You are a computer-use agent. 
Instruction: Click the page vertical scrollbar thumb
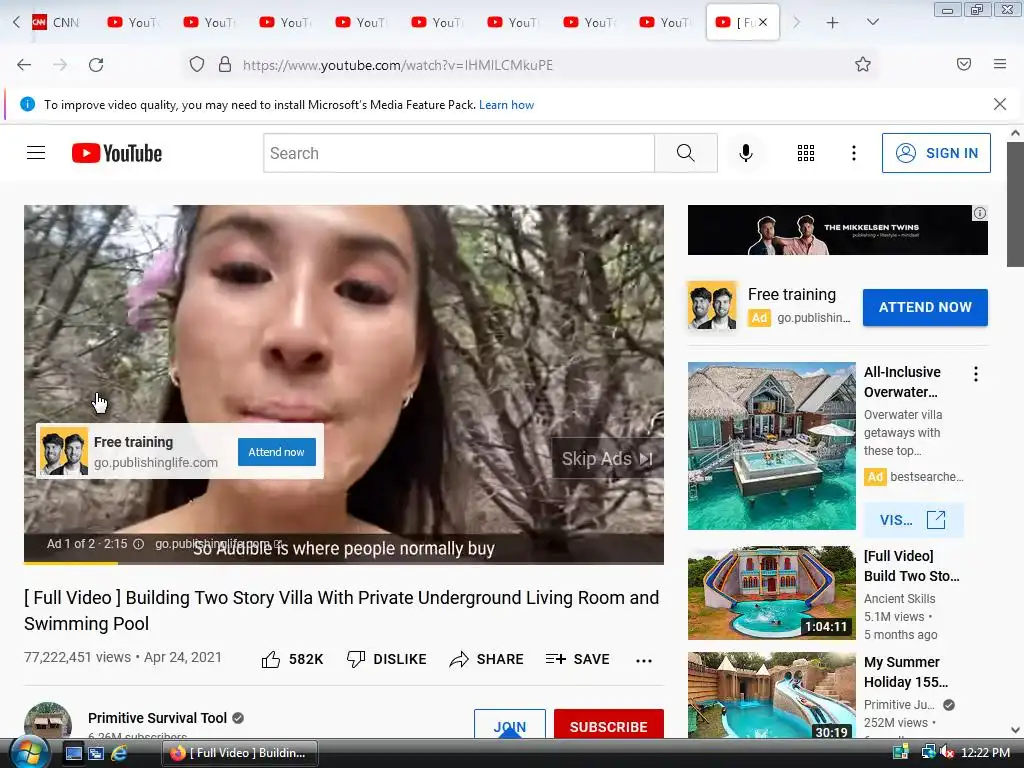click(1015, 204)
